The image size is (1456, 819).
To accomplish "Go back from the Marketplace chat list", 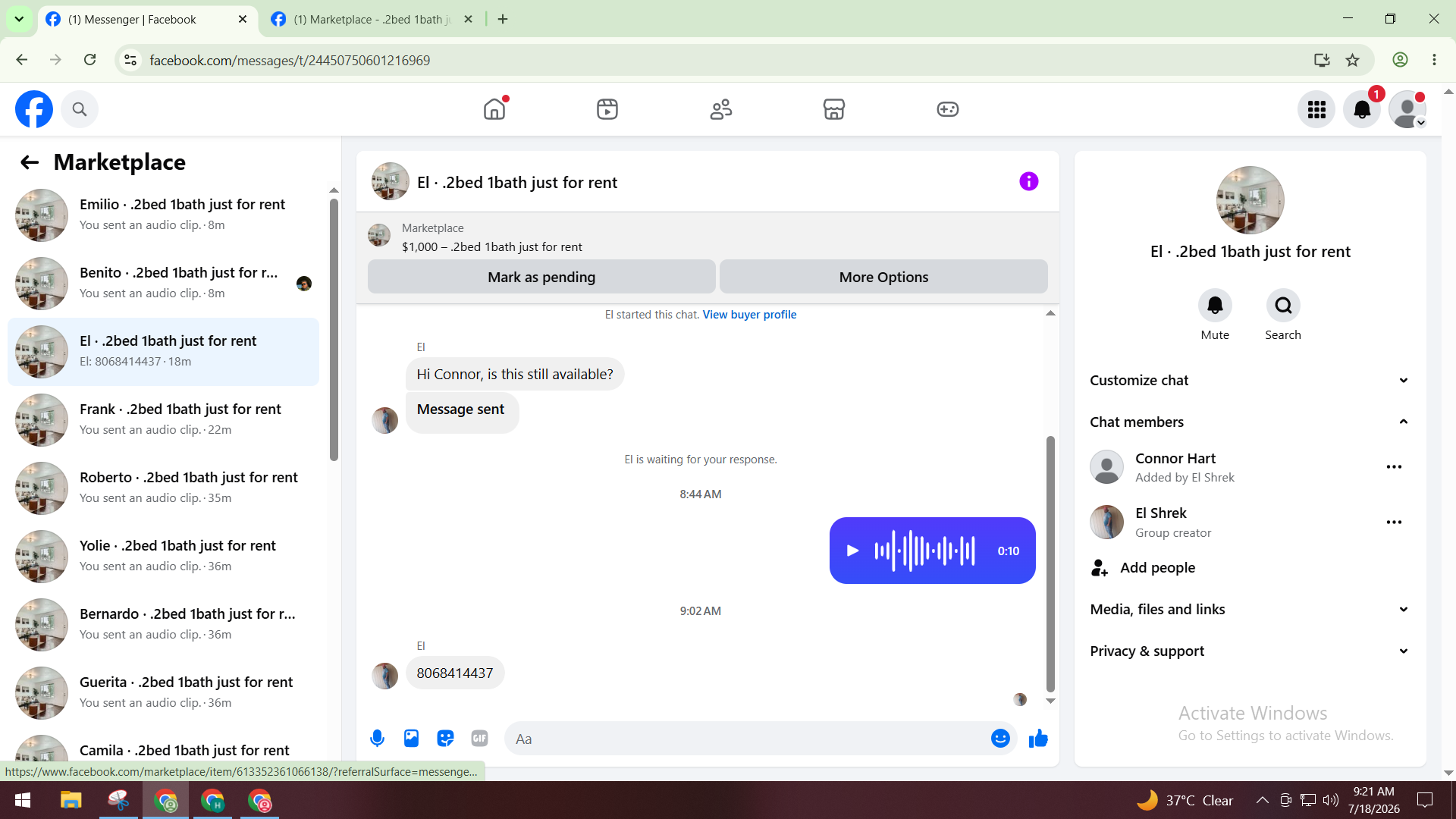I will click(30, 162).
